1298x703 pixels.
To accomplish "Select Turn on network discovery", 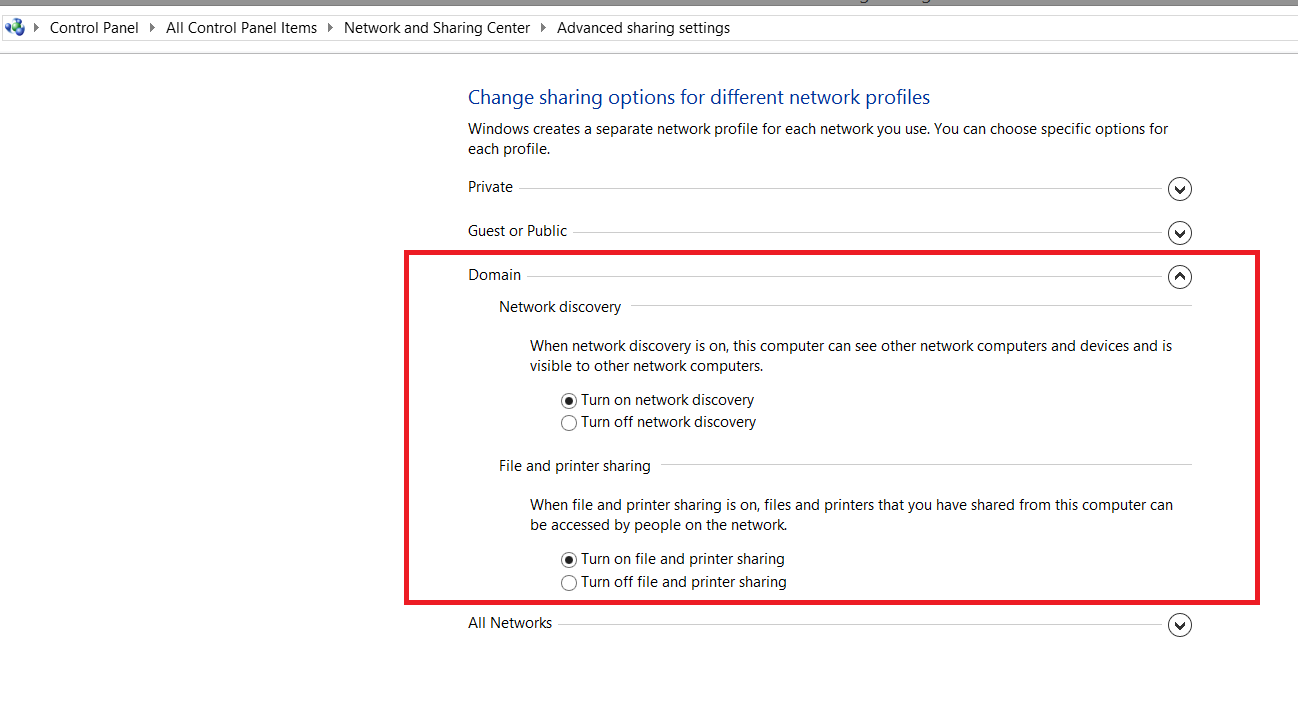I will [569, 400].
